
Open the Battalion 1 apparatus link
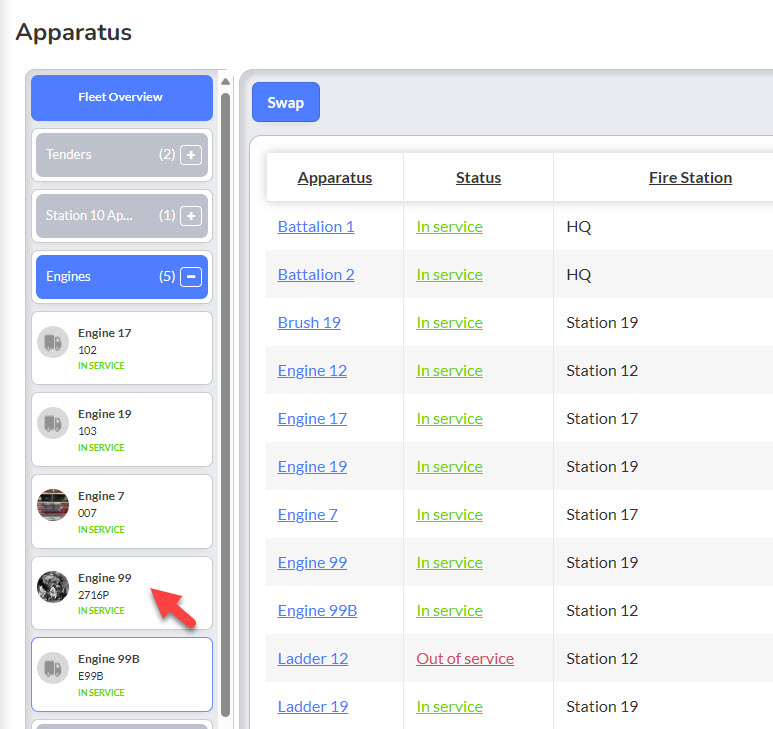(x=316, y=227)
